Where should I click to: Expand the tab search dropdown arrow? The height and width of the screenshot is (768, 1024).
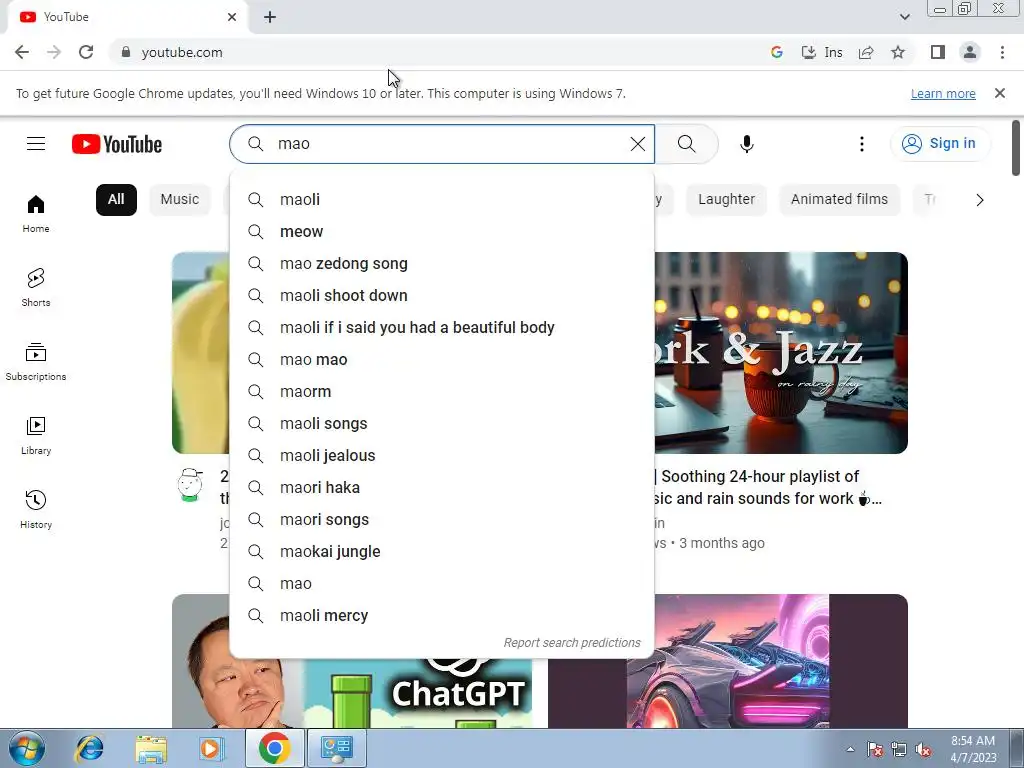[904, 17]
